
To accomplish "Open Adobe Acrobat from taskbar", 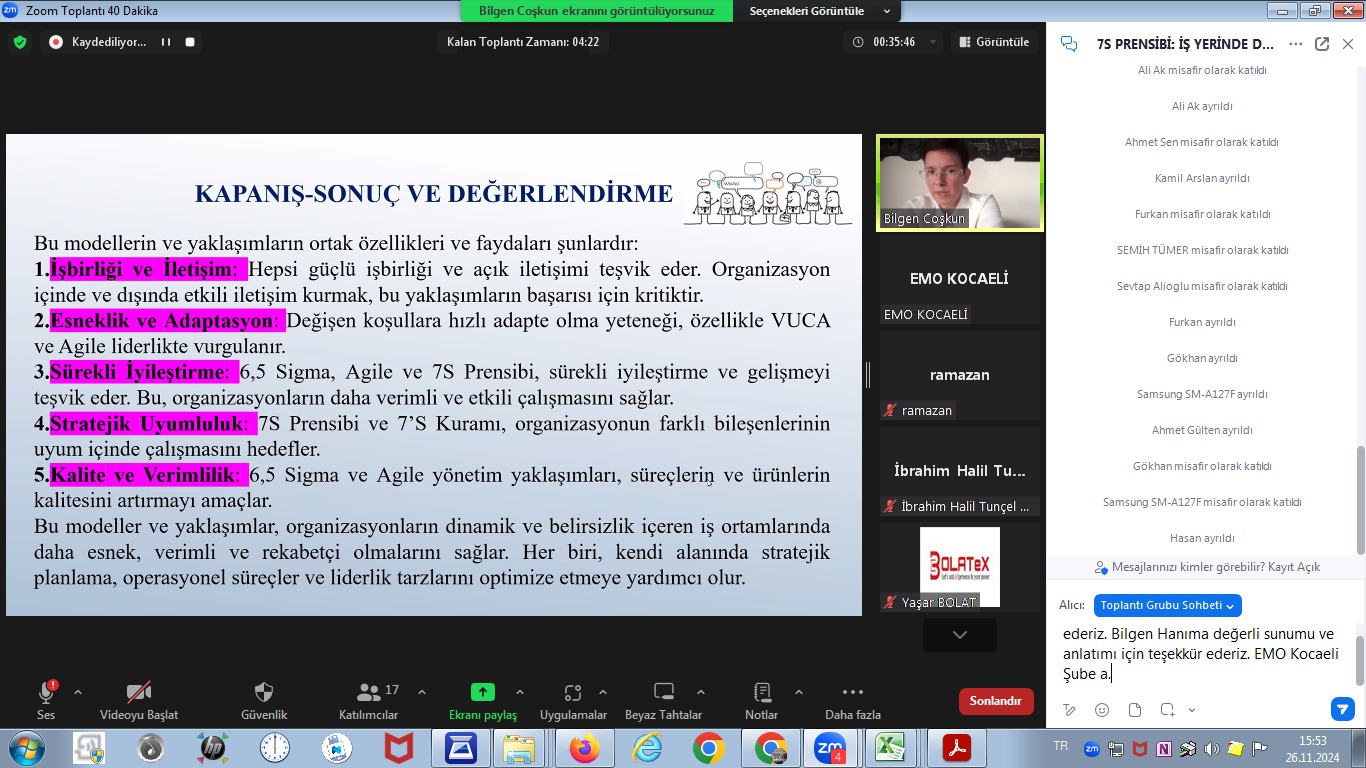I will pyautogui.click(x=957, y=748).
